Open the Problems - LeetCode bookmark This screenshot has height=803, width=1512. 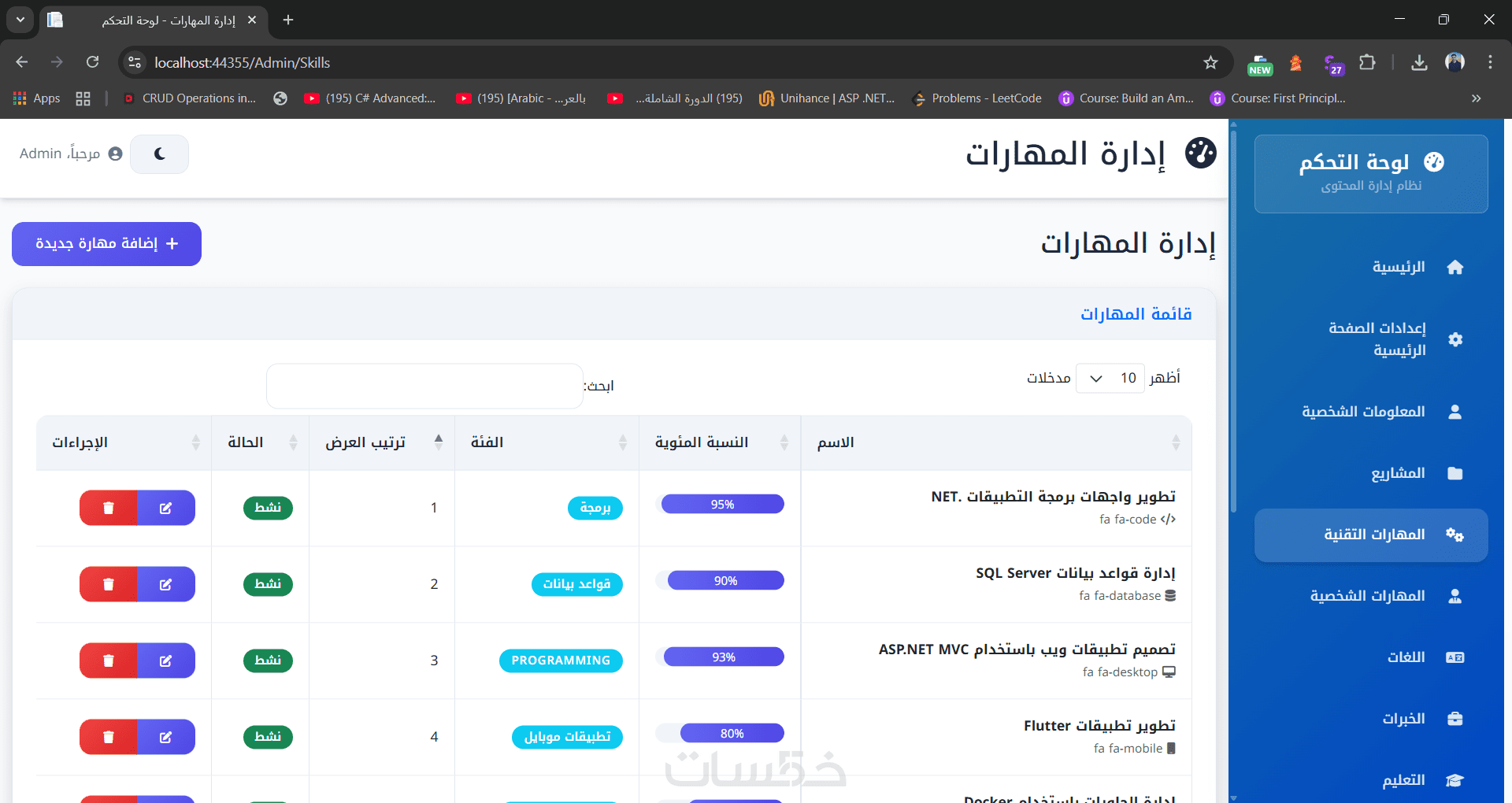[x=976, y=98]
